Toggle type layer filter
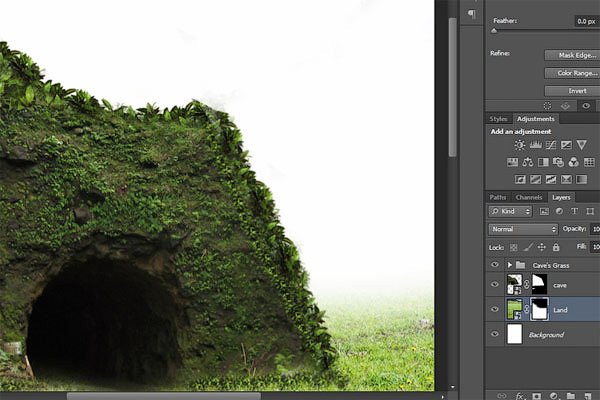The image size is (600, 400). (574, 211)
